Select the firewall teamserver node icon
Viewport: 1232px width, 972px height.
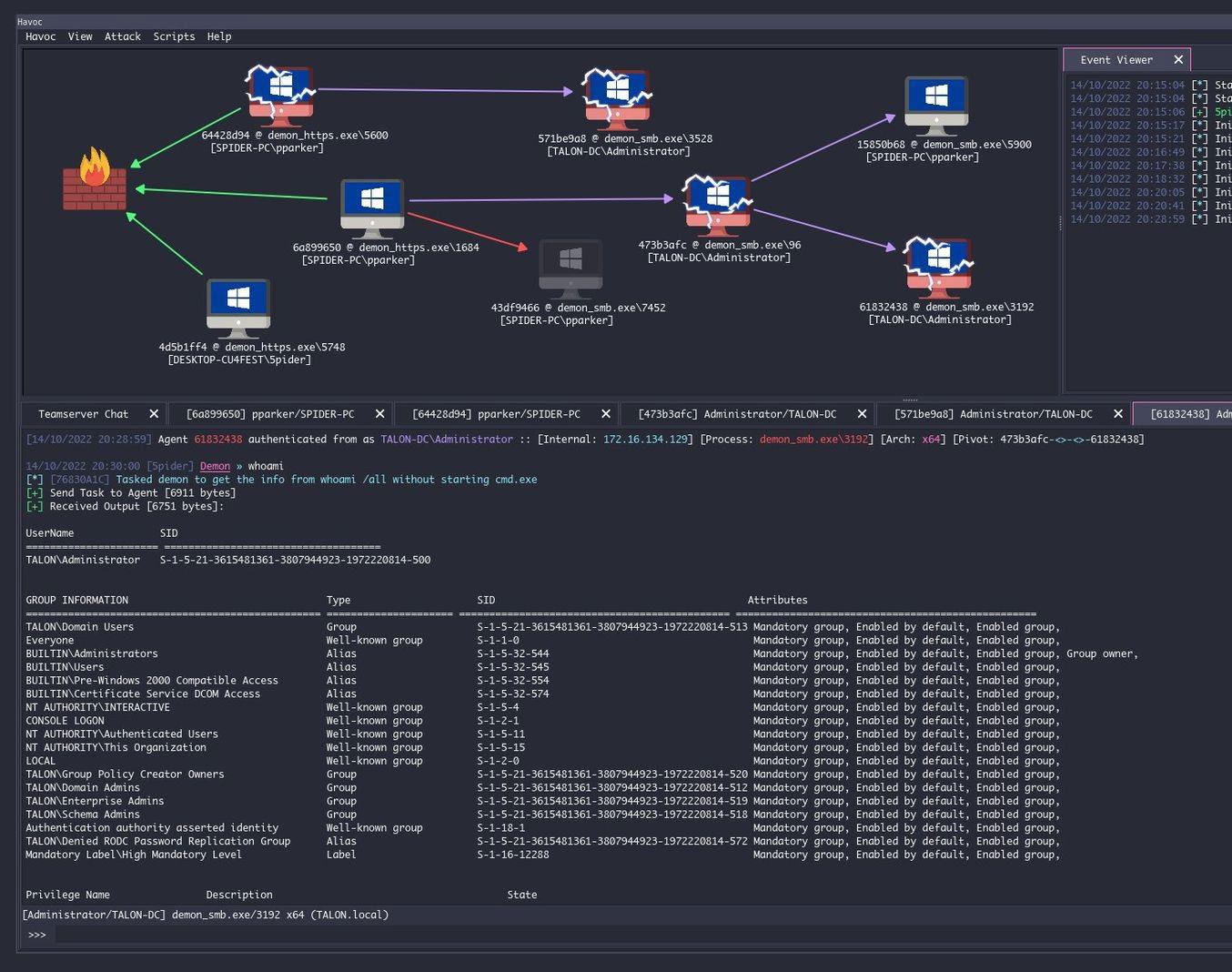[95, 180]
